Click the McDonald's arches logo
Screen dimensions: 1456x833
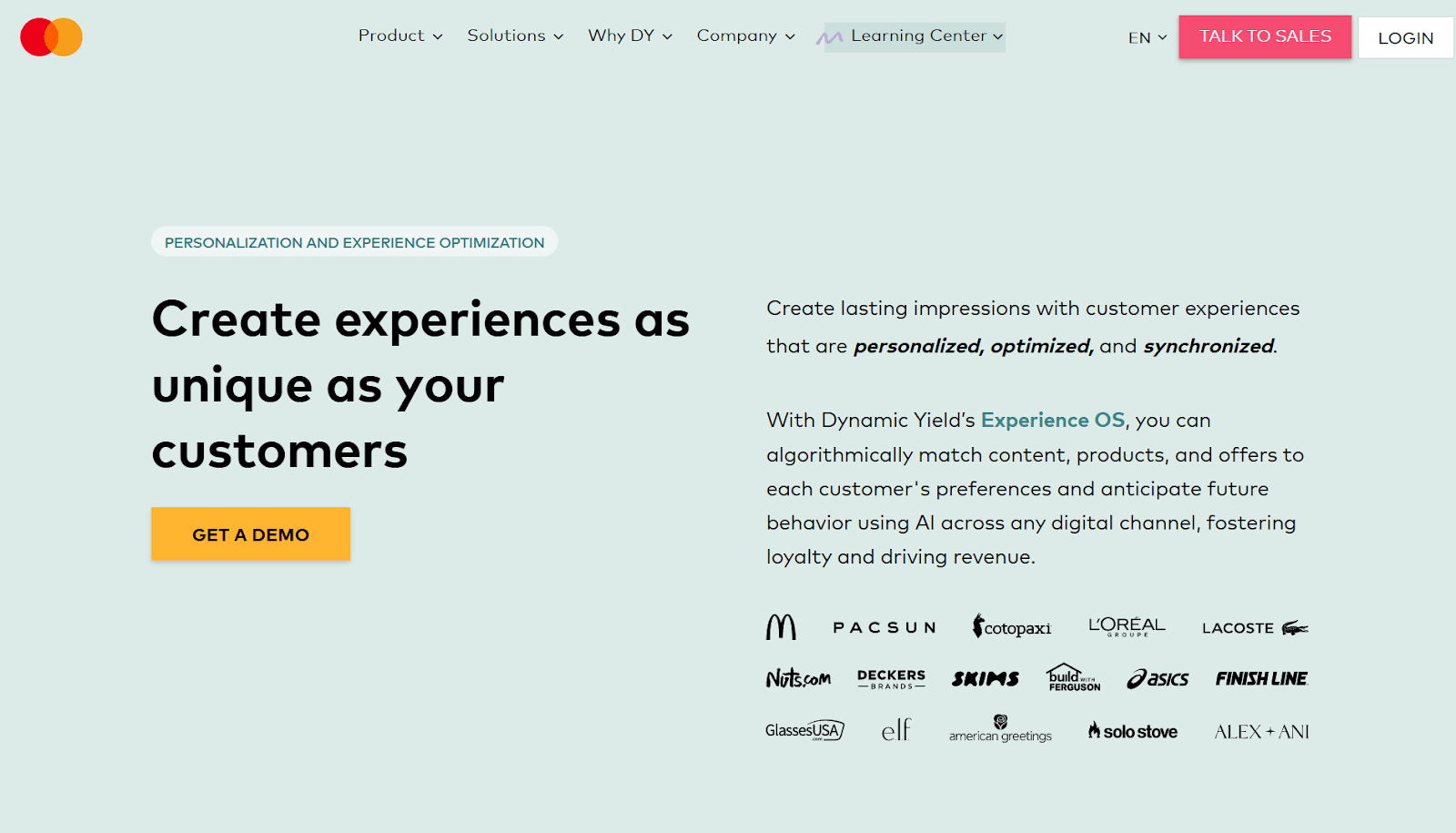(781, 626)
